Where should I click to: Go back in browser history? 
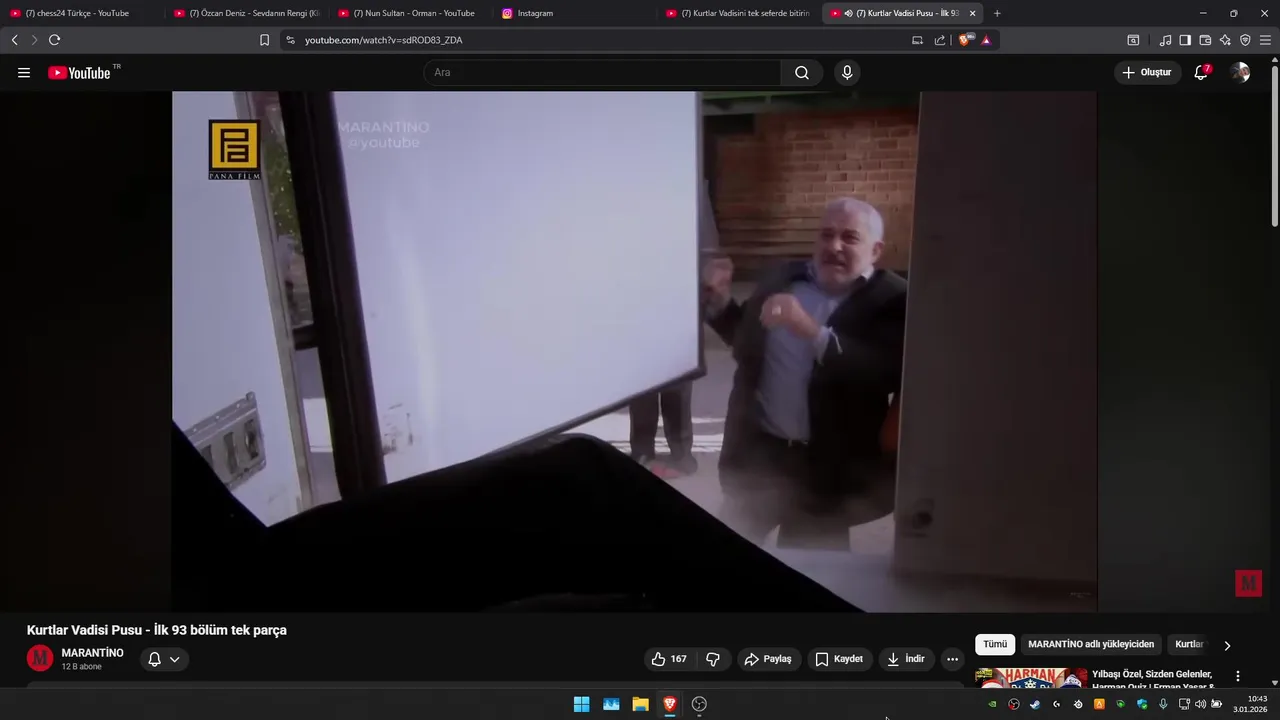pos(14,40)
